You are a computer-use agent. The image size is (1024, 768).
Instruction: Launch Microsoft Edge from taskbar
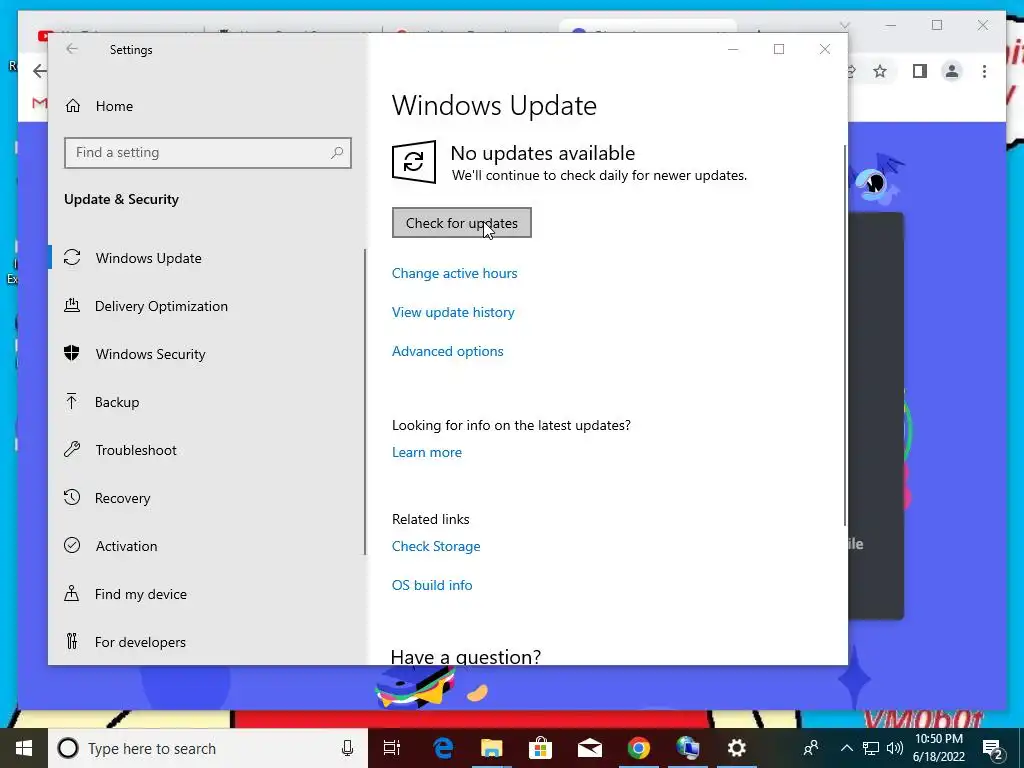tap(443, 748)
